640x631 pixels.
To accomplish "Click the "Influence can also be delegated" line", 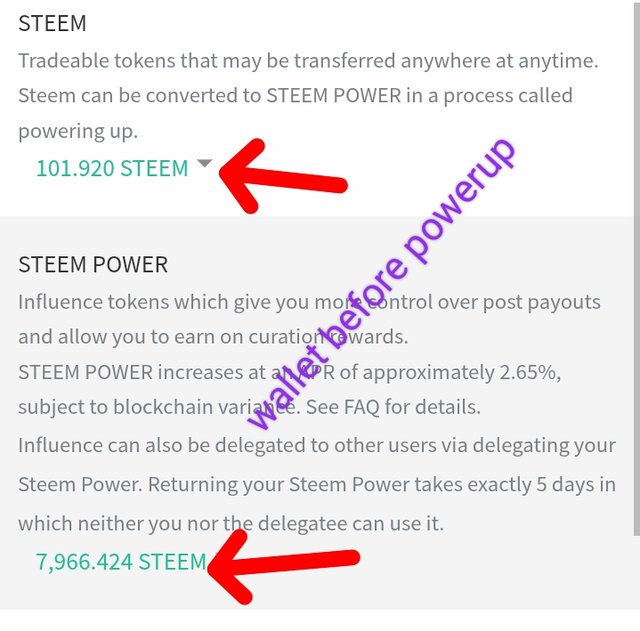I will 200,445.
